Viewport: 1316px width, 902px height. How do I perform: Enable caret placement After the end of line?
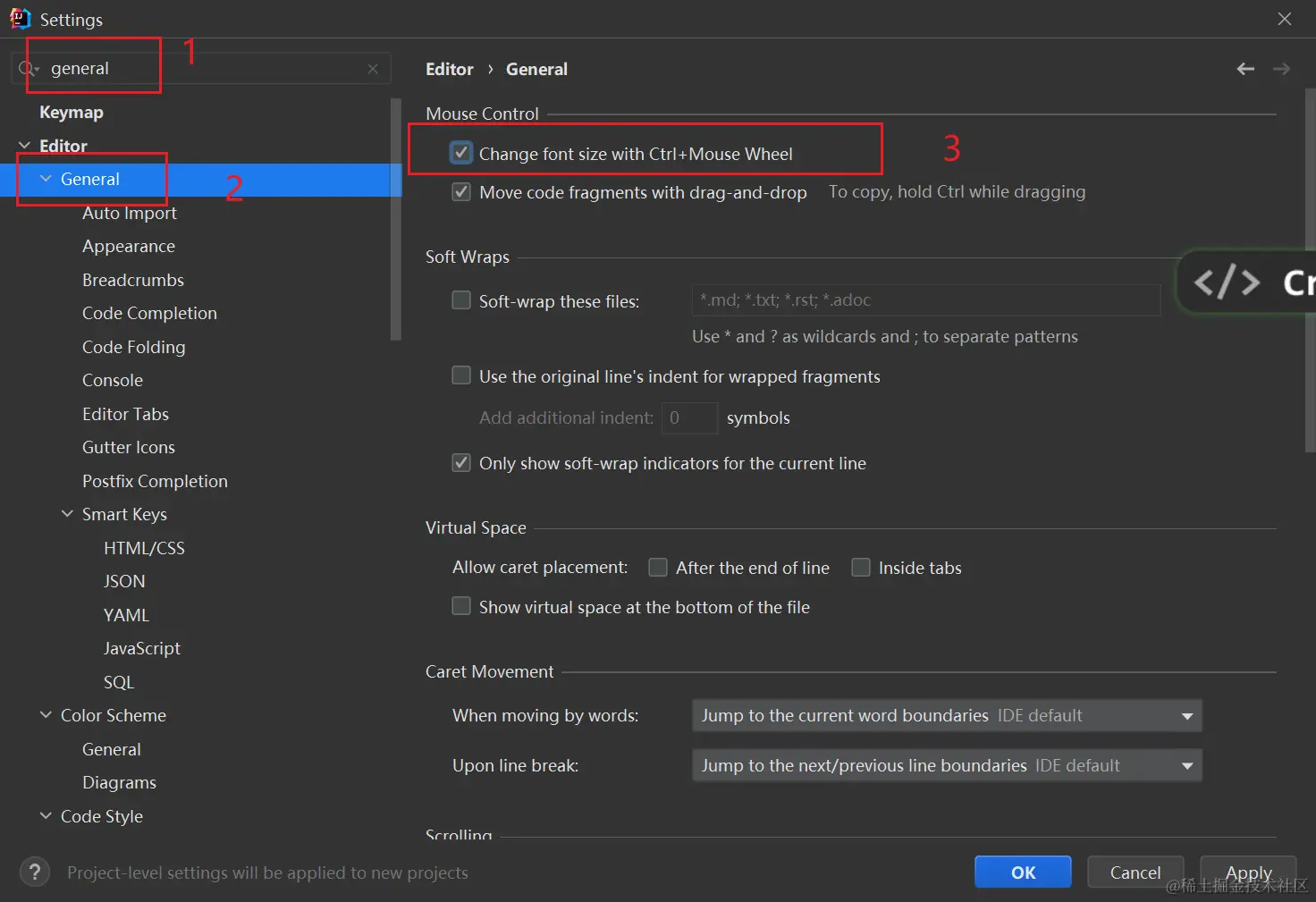point(658,568)
